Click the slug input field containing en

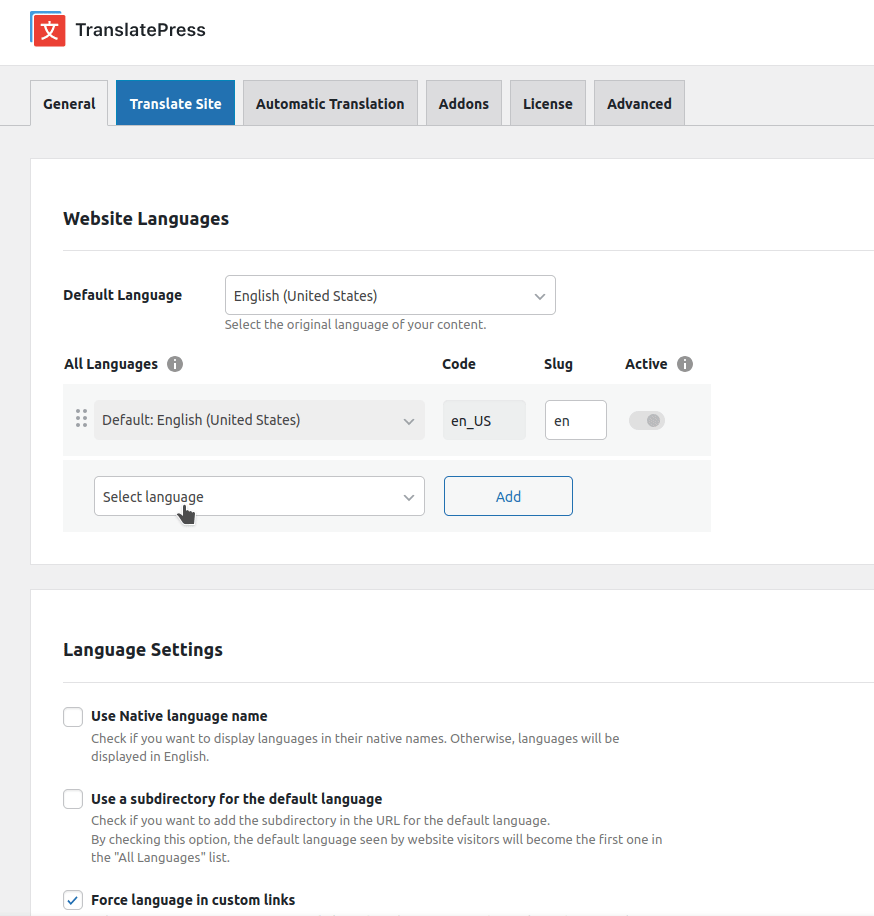pyautogui.click(x=576, y=420)
